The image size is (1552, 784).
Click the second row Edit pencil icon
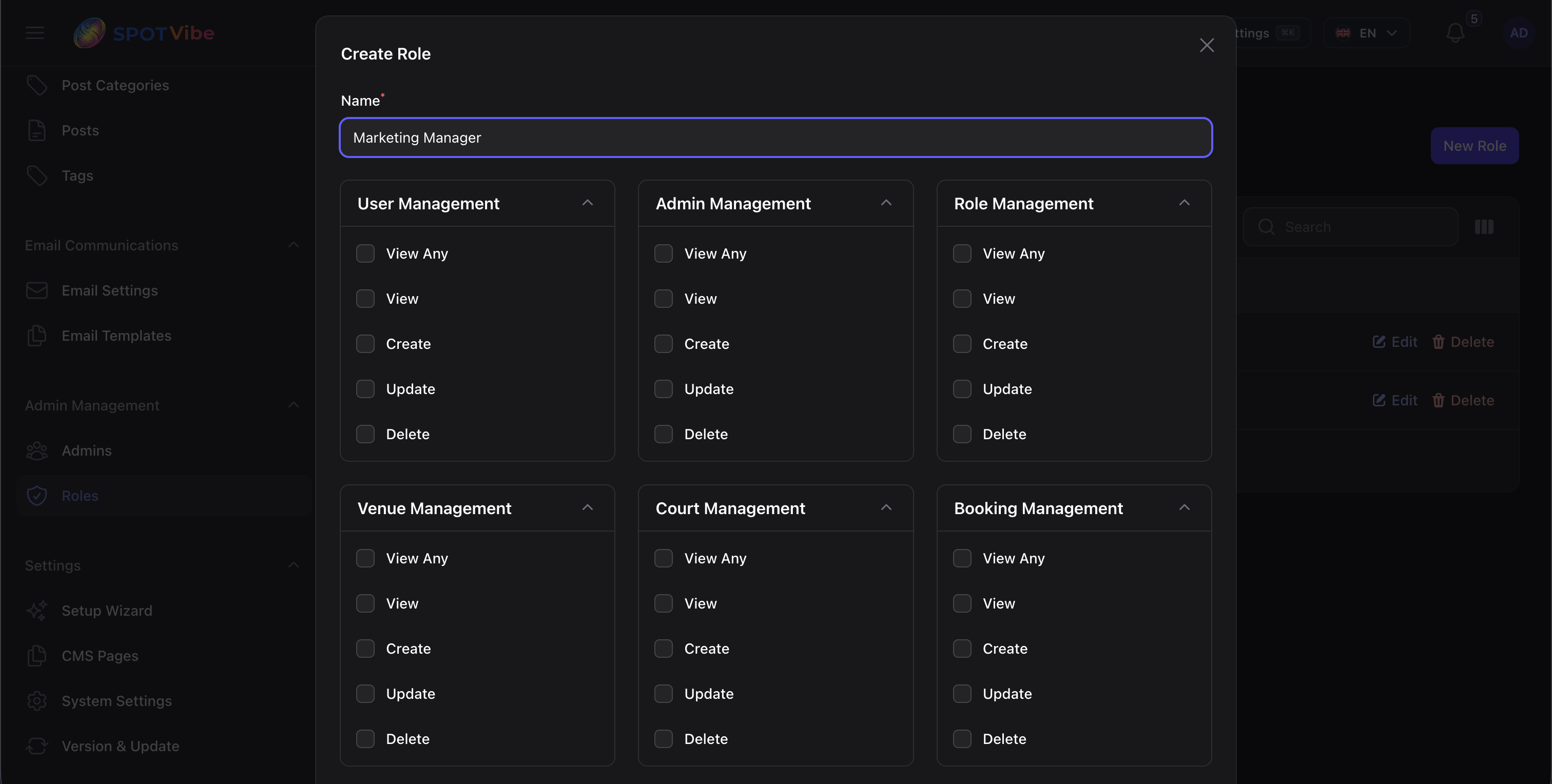point(1379,400)
